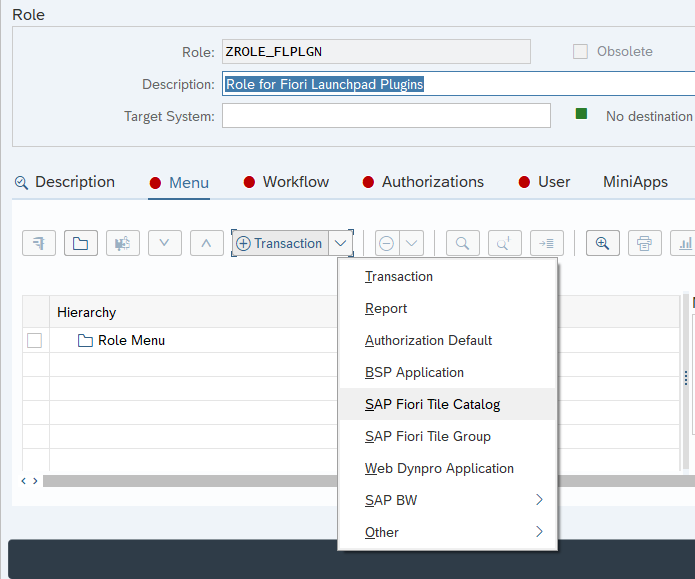695x579 pixels.
Task: Switch to the Authorizations tab
Action: click(x=432, y=182)
